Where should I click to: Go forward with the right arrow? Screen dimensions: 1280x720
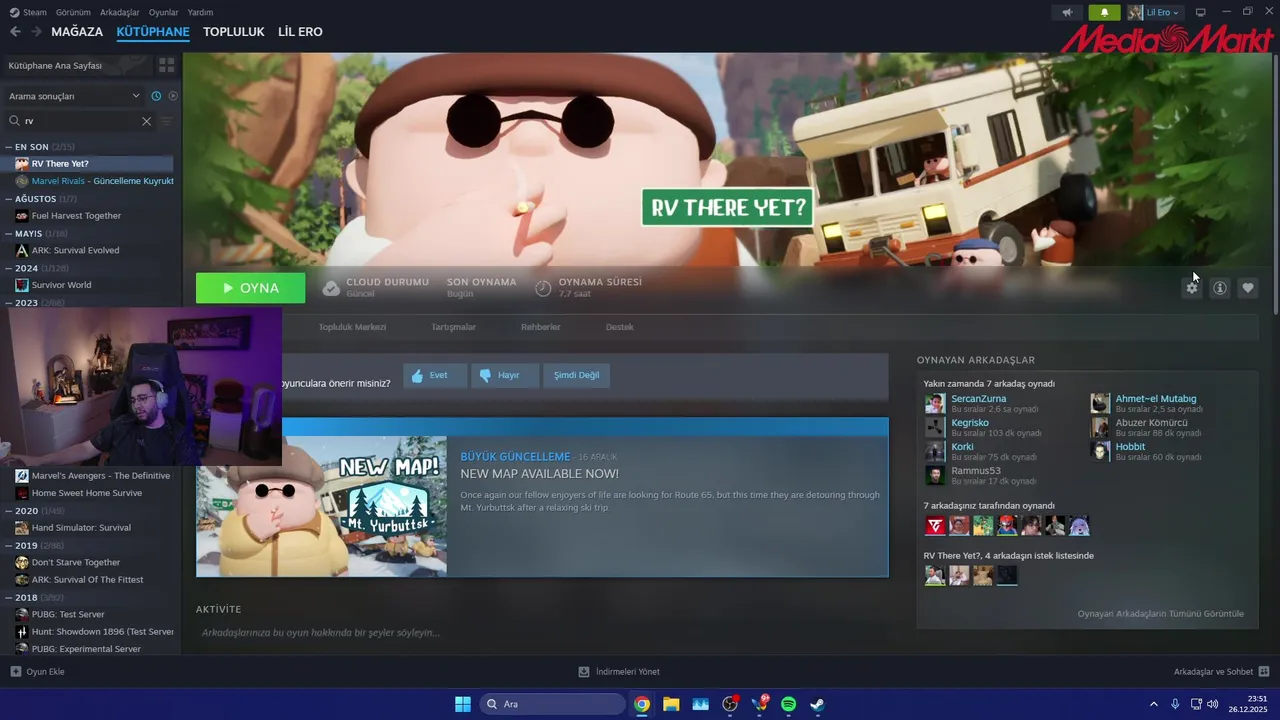(36, 32)
